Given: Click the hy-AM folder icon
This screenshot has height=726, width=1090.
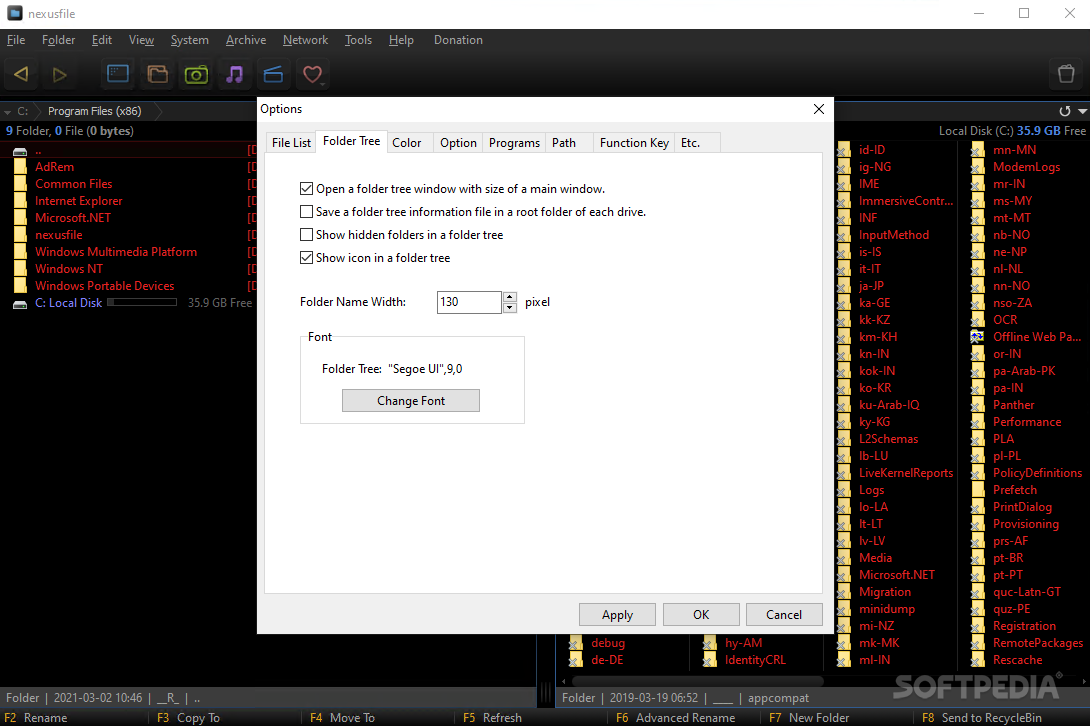Looking at the screenshot, I should [710, 643].
